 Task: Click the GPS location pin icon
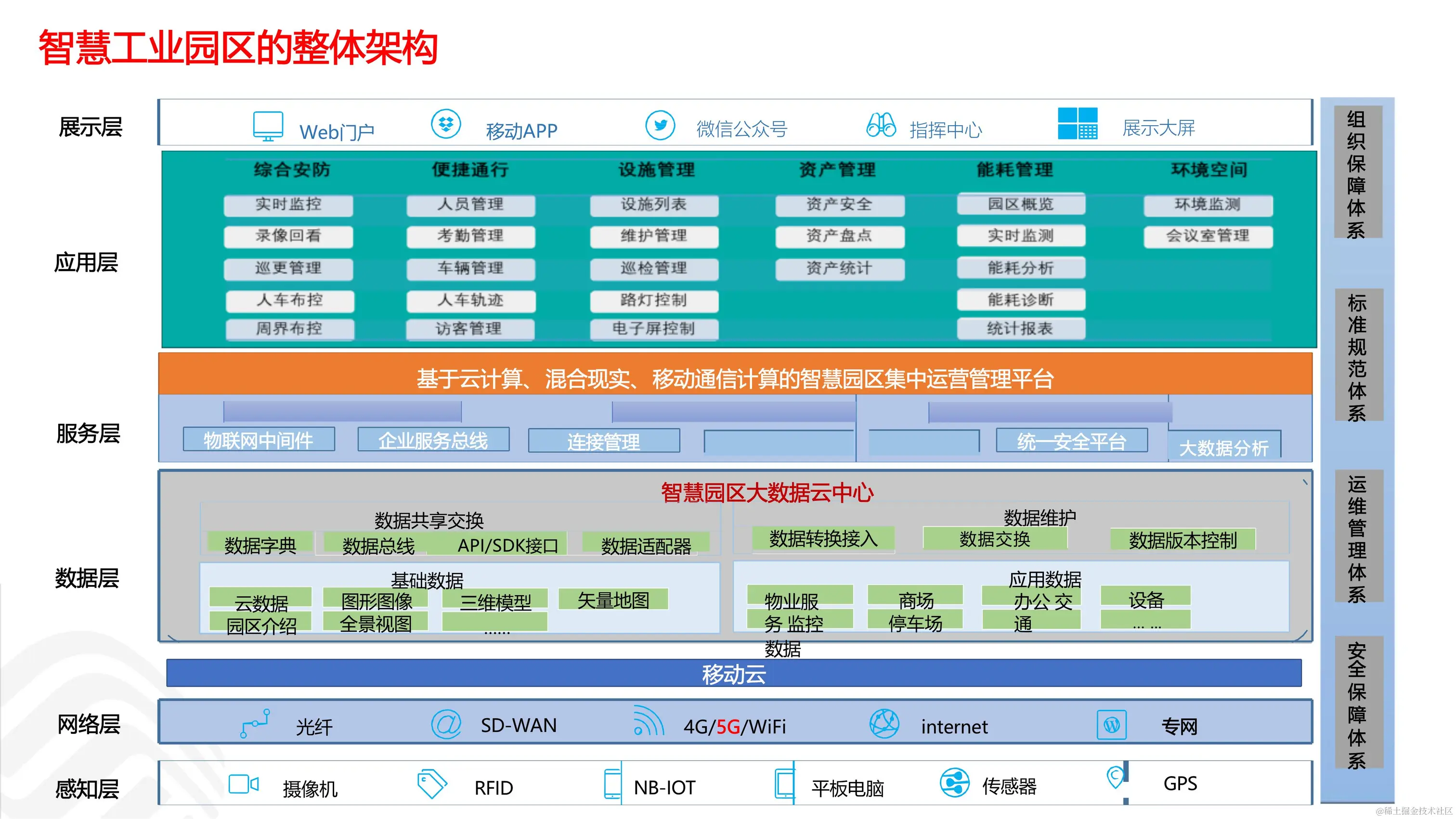point(1115,778)
